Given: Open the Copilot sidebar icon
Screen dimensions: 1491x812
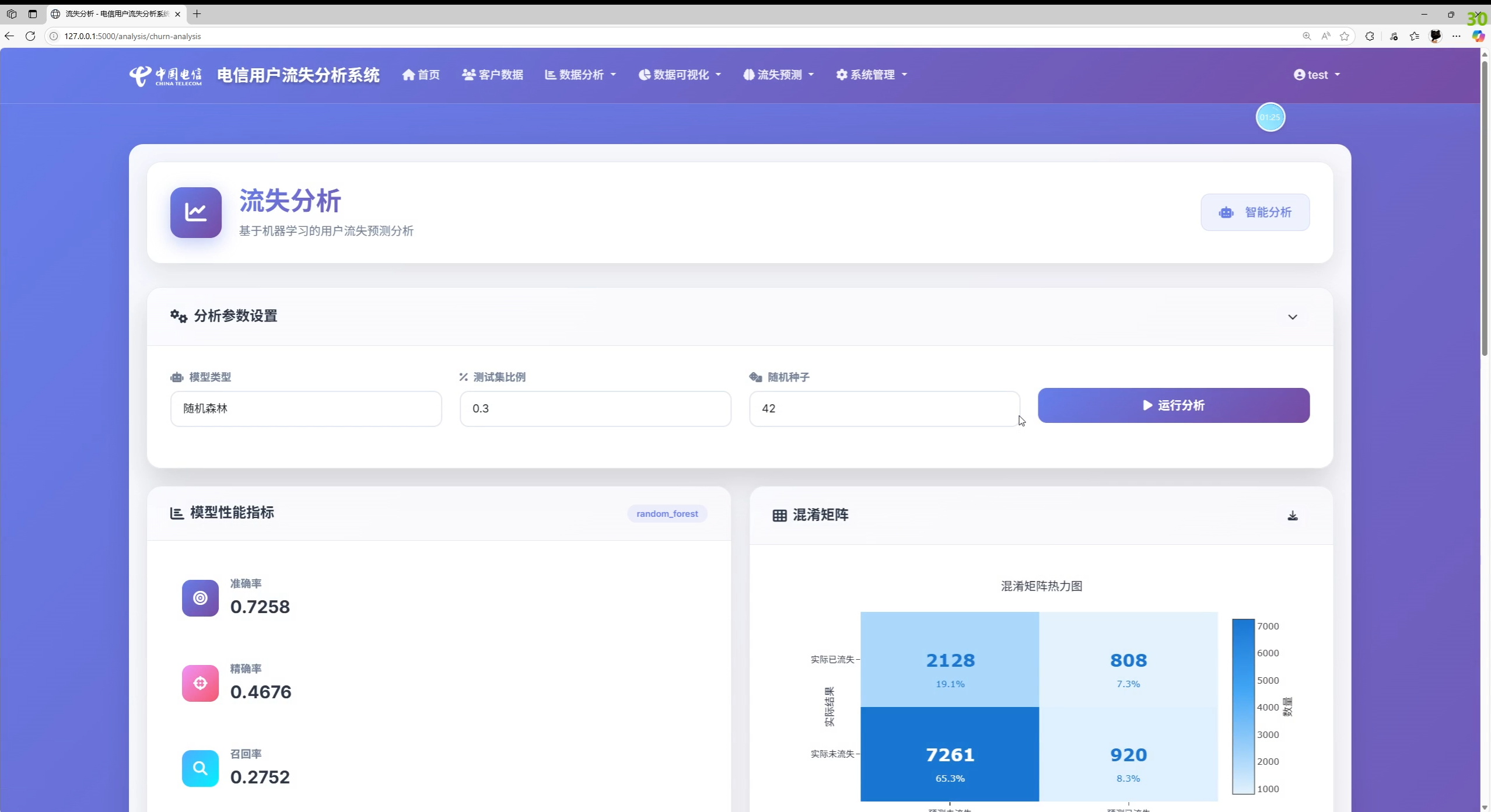Looking at the screenshot, I should point(1478,36).
